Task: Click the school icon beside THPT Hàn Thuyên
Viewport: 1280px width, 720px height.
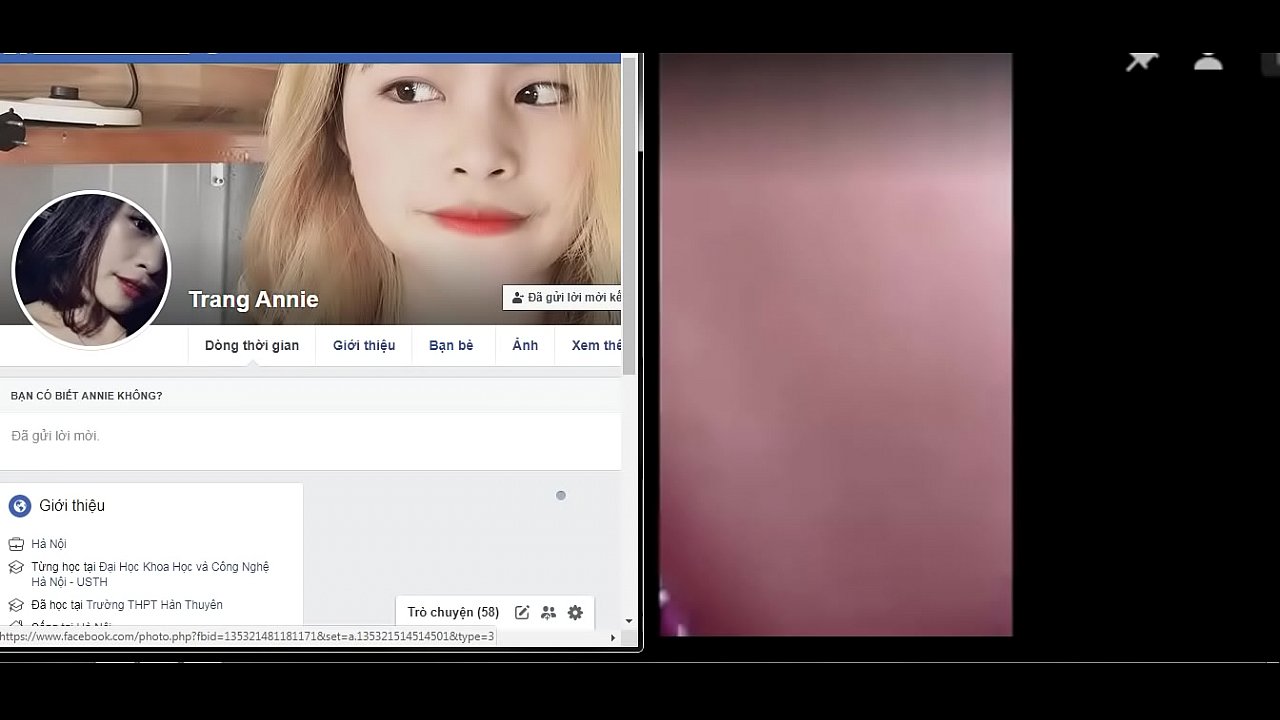Action: click(x=16, y=605)
